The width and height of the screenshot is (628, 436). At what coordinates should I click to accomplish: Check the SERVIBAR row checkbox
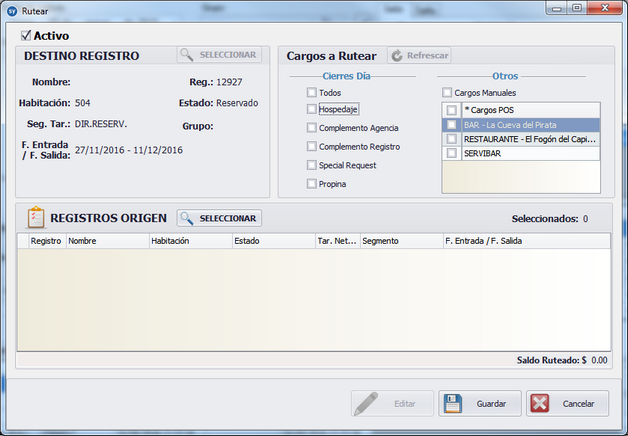[451, 153]
